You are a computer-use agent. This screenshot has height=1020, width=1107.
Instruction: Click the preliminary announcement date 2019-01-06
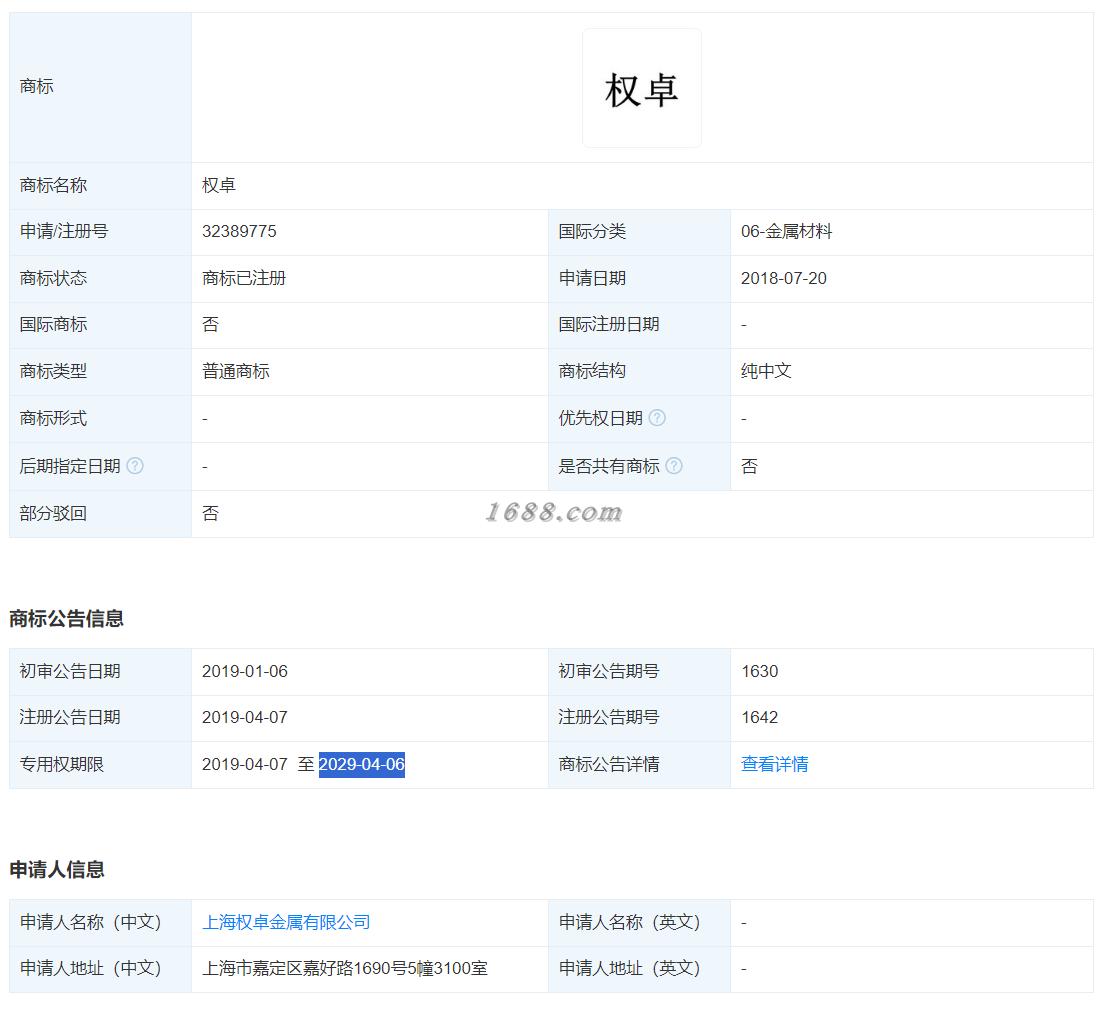point(245,671)
